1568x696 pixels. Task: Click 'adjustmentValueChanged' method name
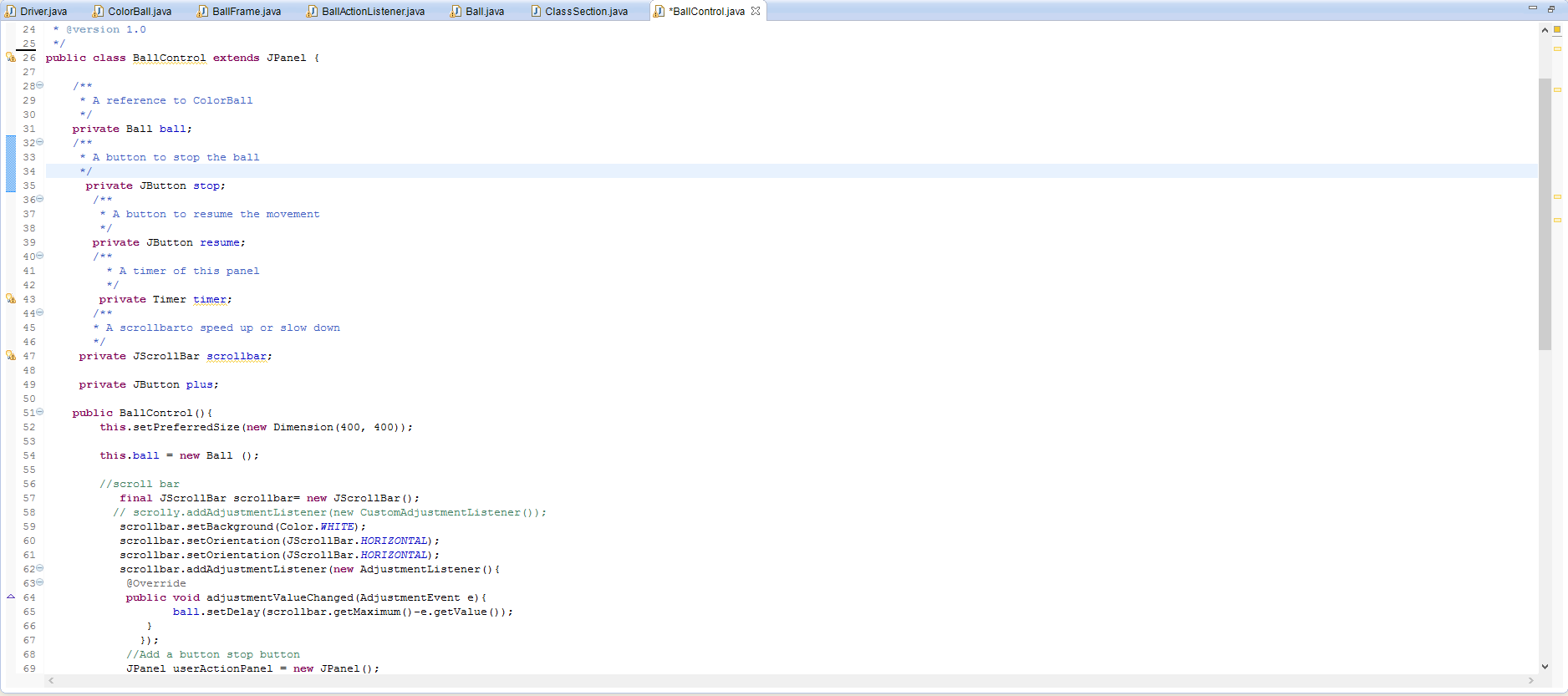(279, 597)
